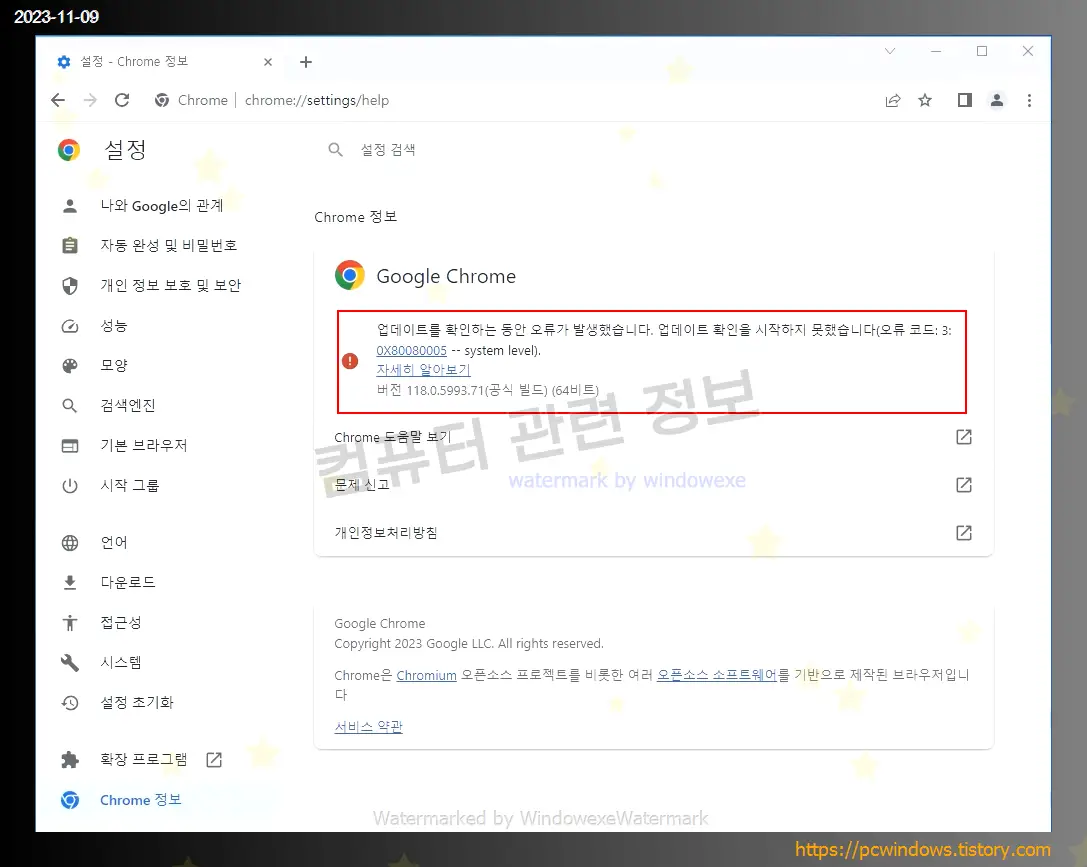Click the person icon beside 나와 Google의 관계
Viewport: 1087px width, 867px height.
pos(70,206)
